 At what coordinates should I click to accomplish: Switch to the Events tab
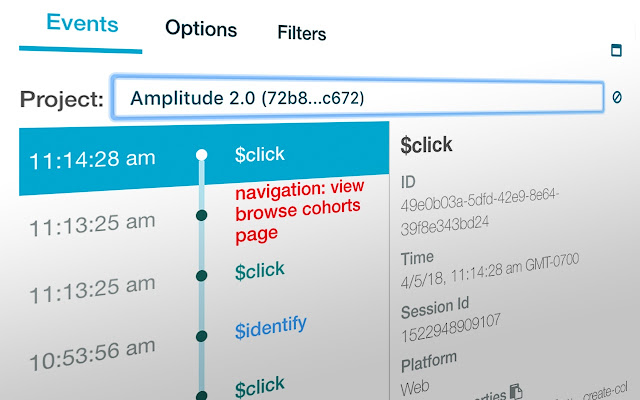[x=81, y=25]
